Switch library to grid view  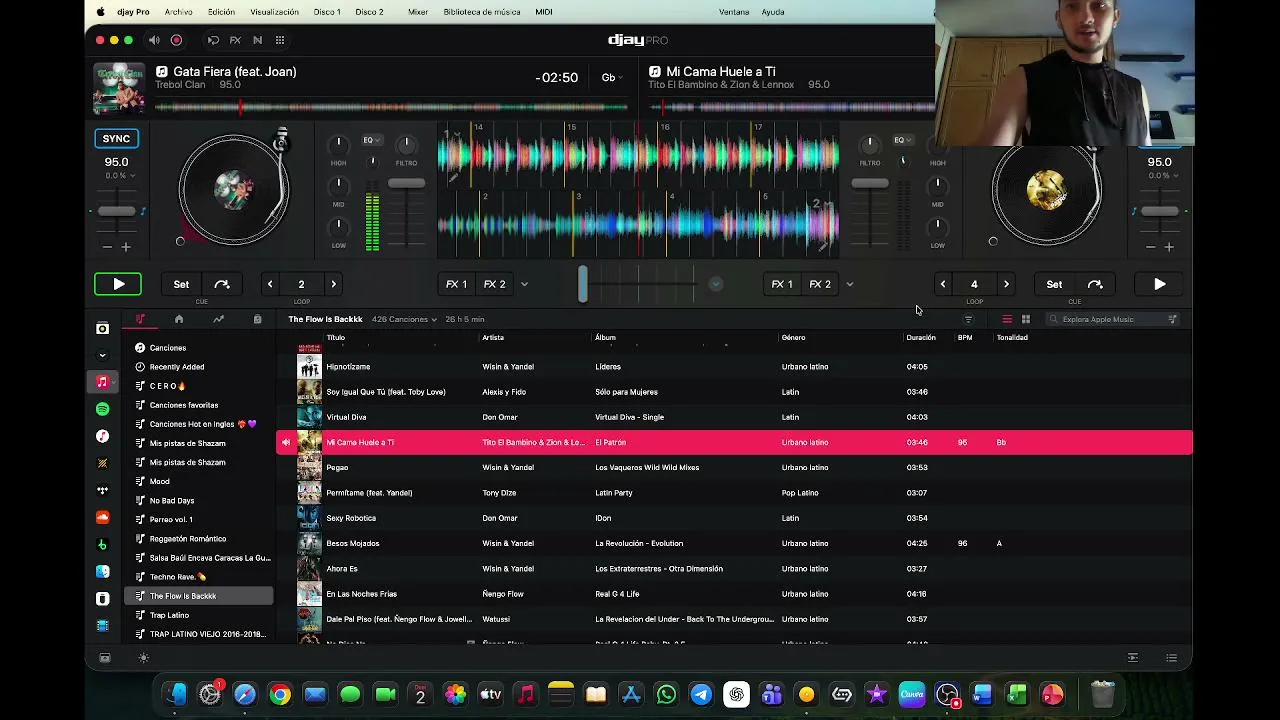coord(1025,319)
